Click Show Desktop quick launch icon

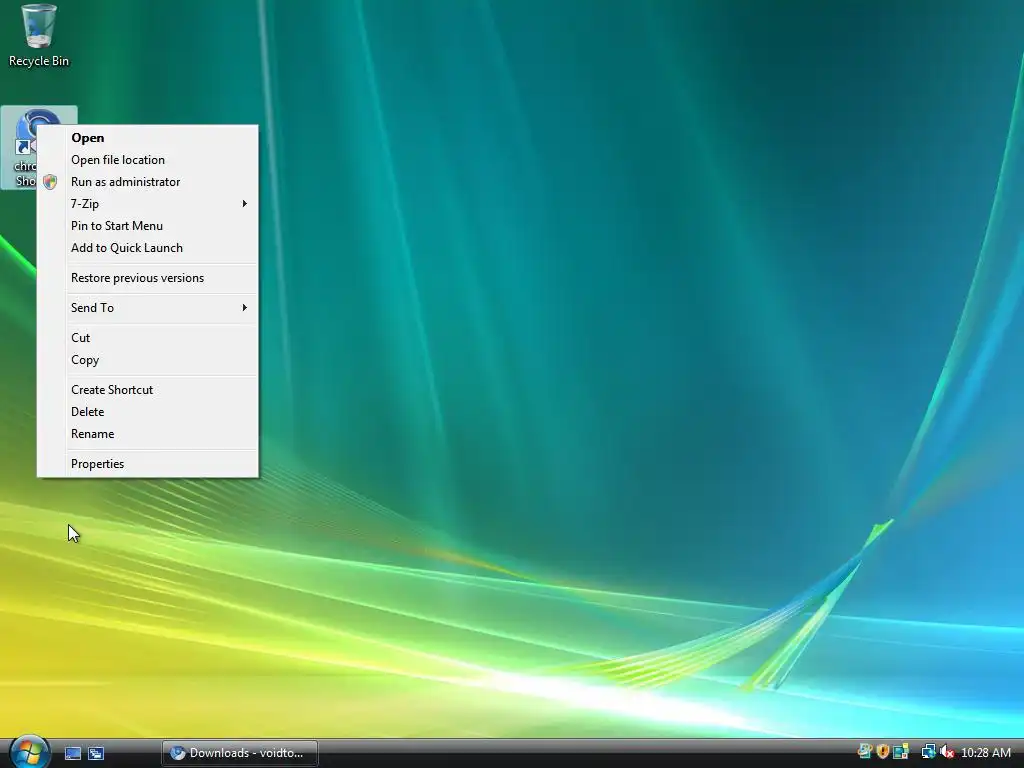click(x=73, y=753)
